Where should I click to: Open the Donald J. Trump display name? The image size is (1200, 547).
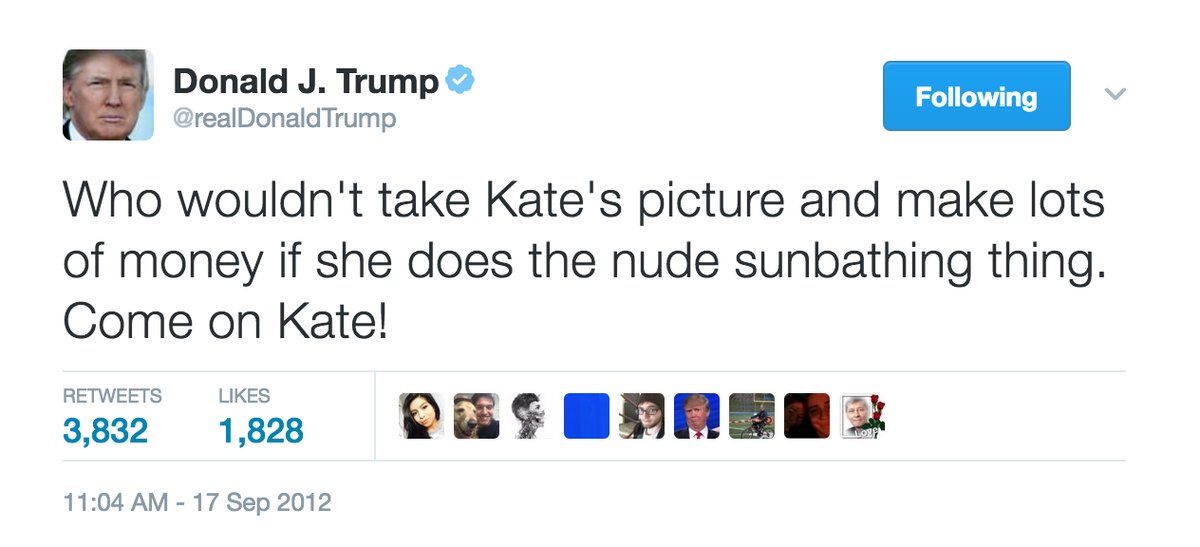[x=306, y=82]
